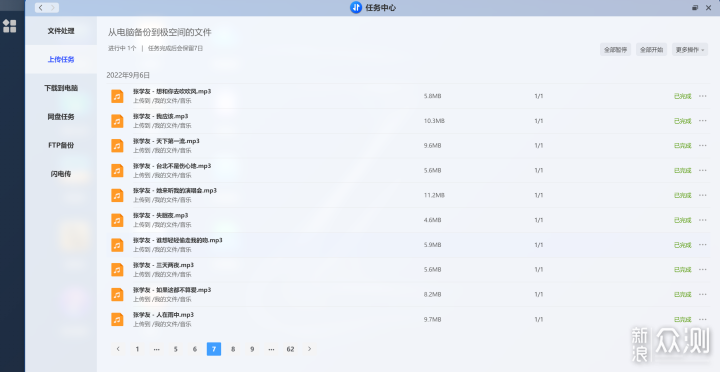Jump to page 6

(195, 349)
